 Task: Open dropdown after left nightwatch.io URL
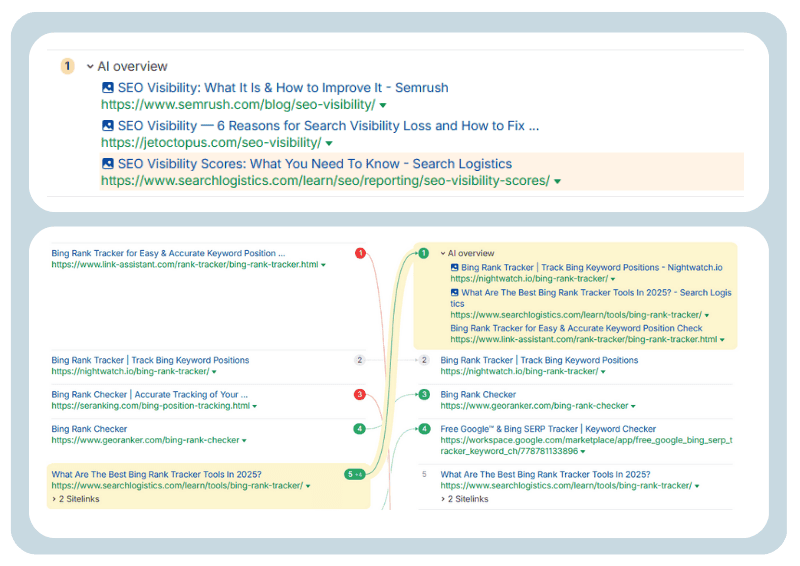(214, 372)
